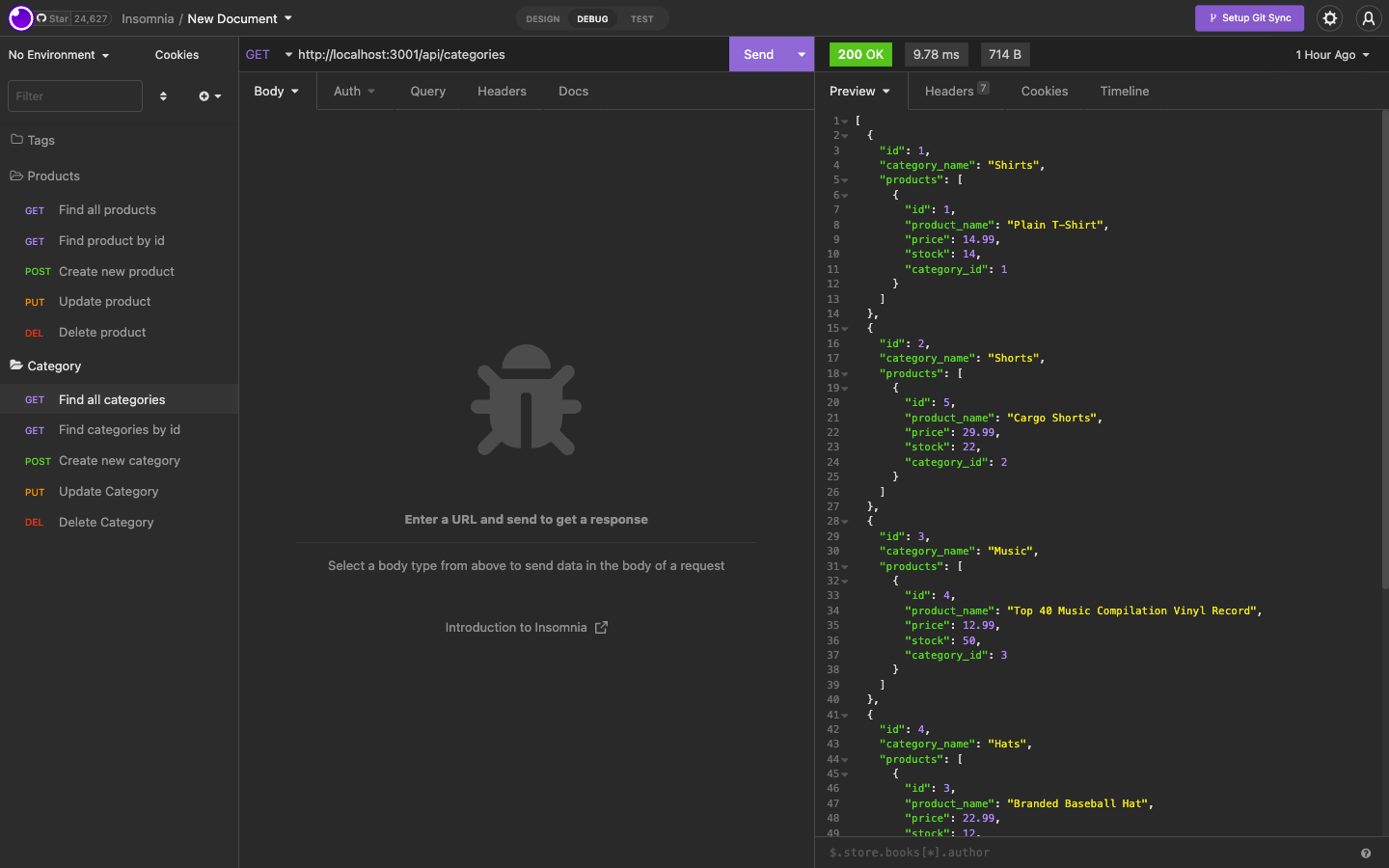Click the GitHub Star badge showing 24,627
1389x868 pixels.
pyautogui.click(x=62, y=18)
